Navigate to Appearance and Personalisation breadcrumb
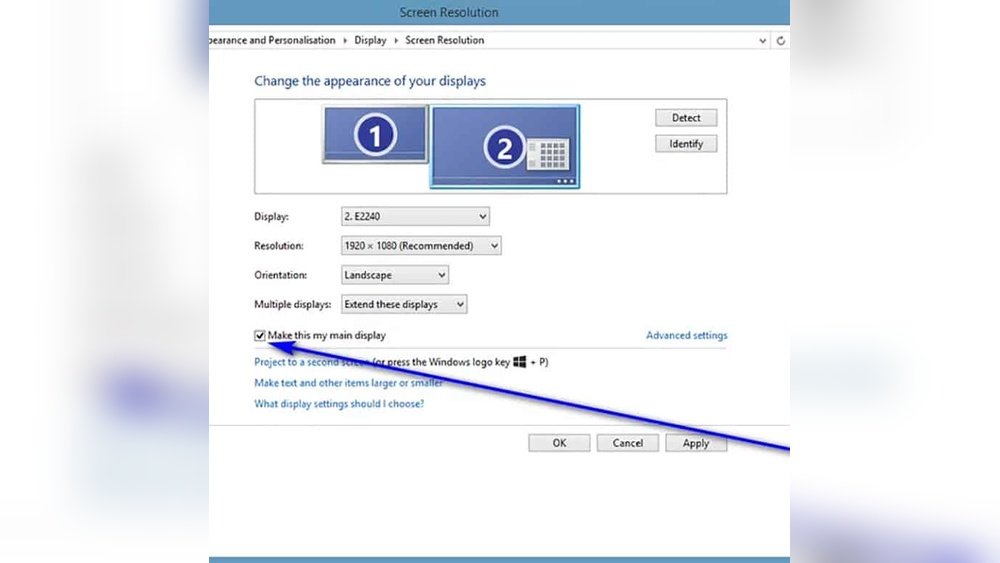Screen dimensions: 1000x563 point(270,41)
